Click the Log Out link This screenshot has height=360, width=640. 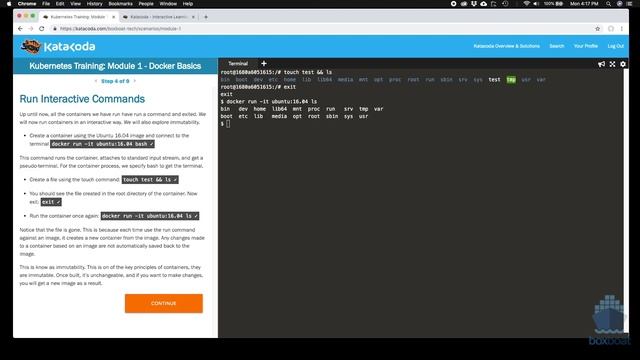pyautogui.click(x=616, y=46)
